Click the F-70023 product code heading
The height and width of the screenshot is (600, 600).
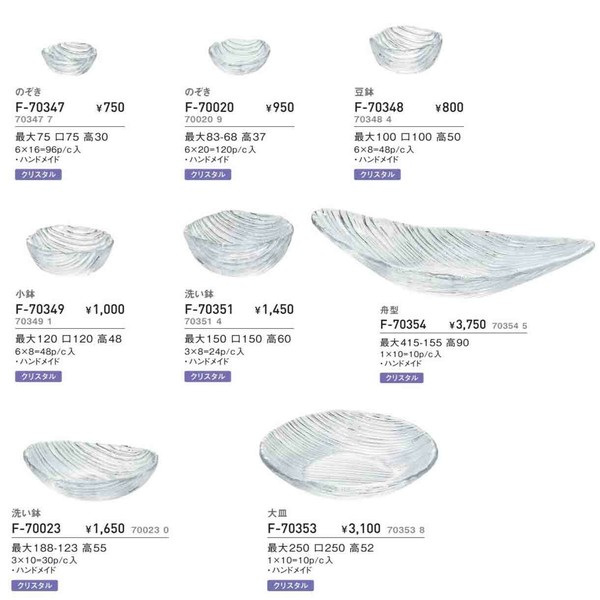click(x=36, y=529)
